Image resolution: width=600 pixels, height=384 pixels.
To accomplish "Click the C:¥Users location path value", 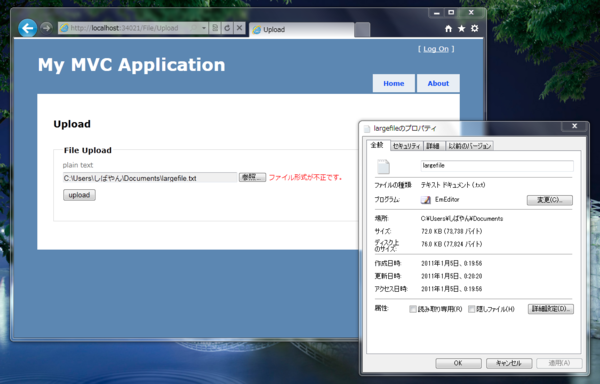I will [462, 219].
